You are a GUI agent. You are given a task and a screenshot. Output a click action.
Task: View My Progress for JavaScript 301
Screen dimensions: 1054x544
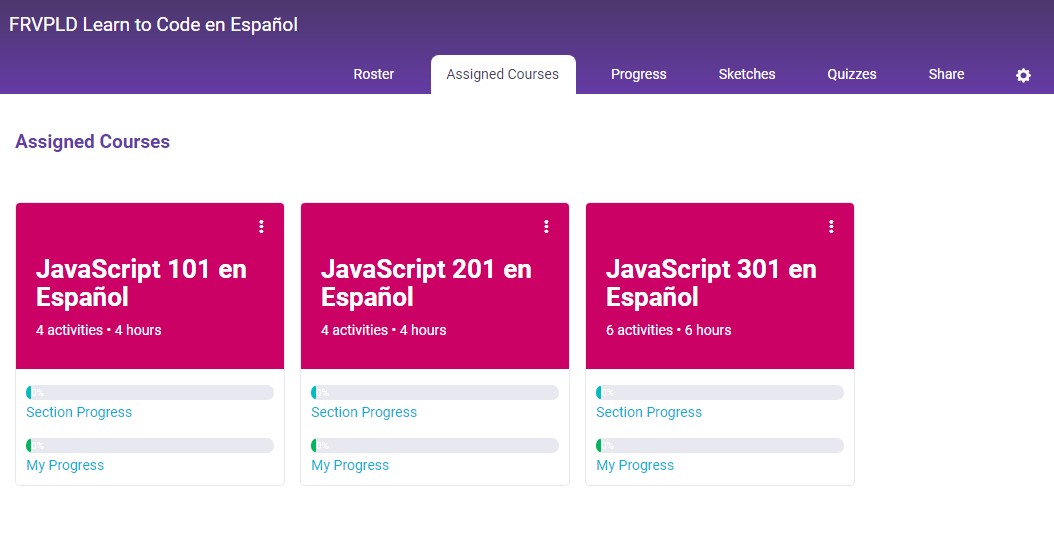(x=635, y=465)
